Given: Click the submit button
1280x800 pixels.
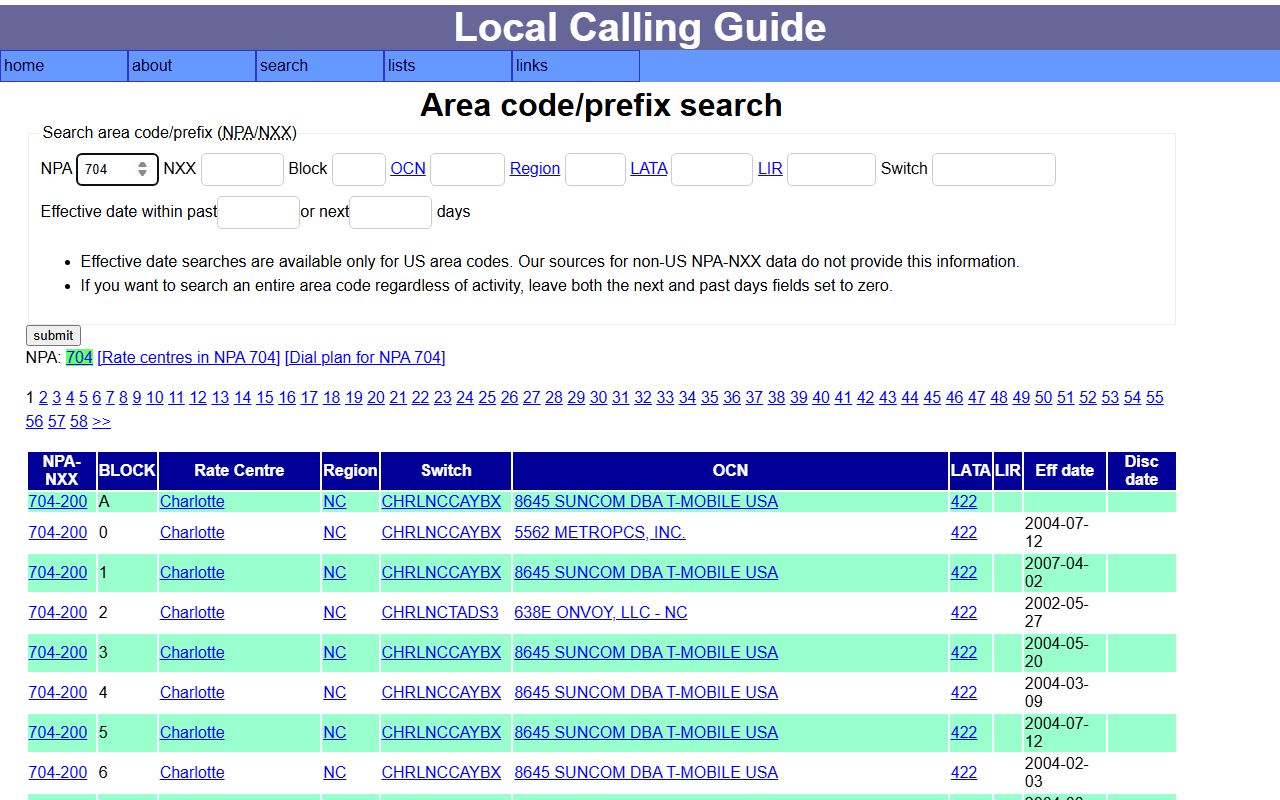Looking at the screenshot, I should tap(53, 336).
